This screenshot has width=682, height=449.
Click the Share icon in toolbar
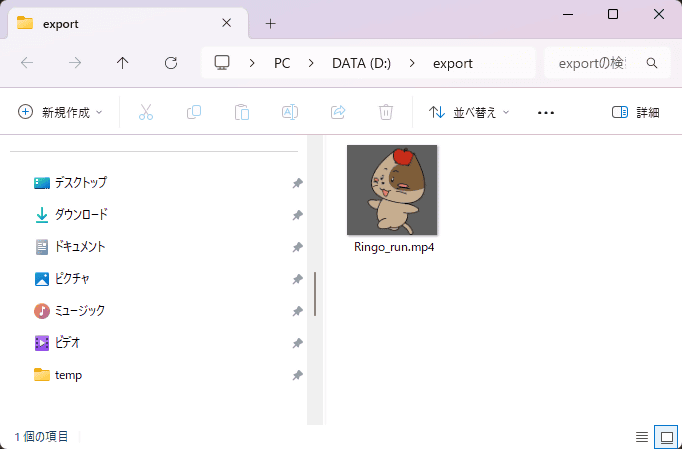coord(338,112)
